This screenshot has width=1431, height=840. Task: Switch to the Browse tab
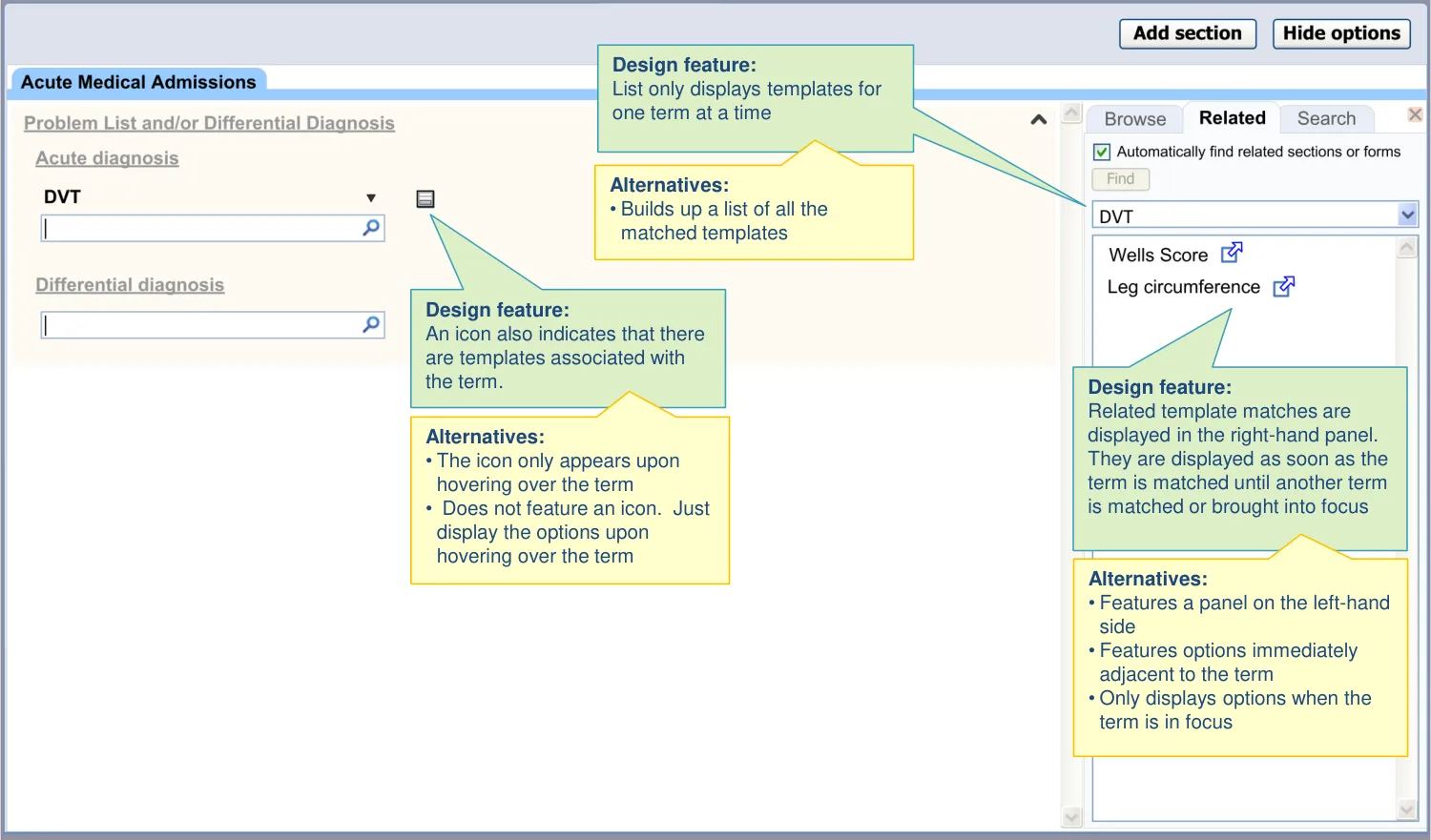pos(1134,119)
